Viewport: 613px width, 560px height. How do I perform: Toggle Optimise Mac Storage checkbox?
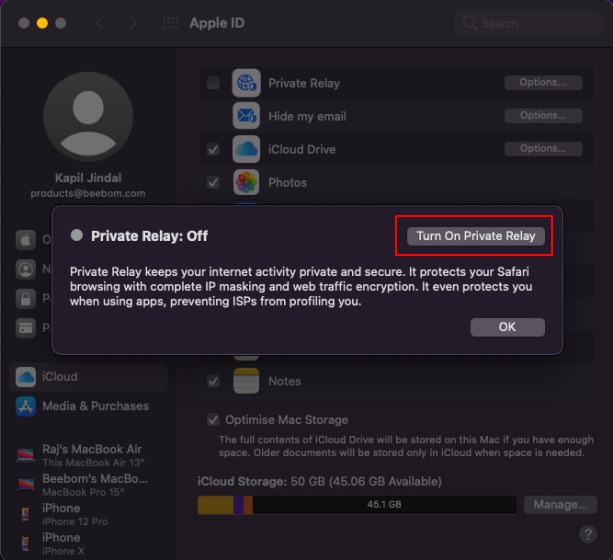coord(213,420)
